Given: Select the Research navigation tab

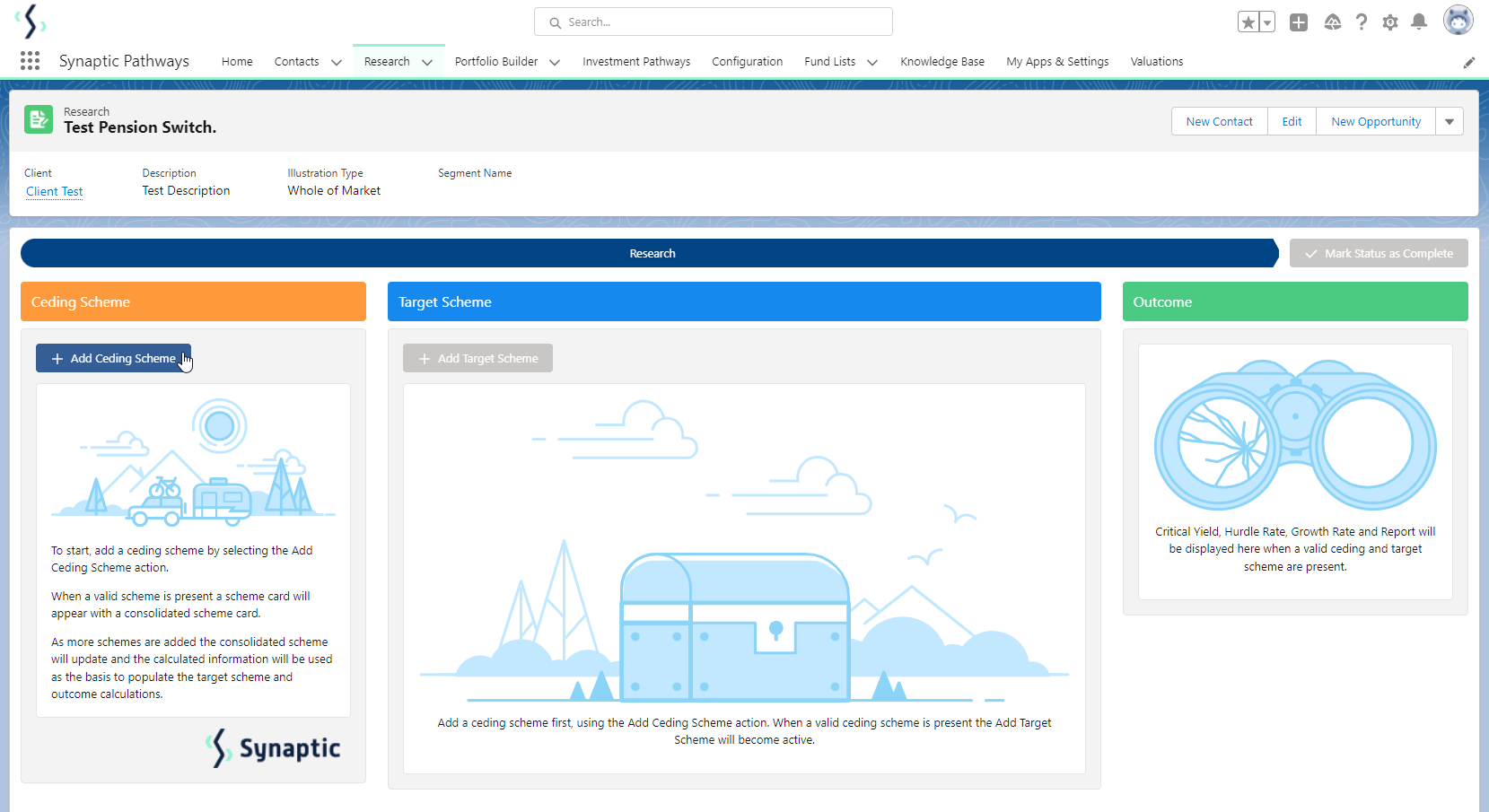Looking at the screenshot, I should (387, 62).
